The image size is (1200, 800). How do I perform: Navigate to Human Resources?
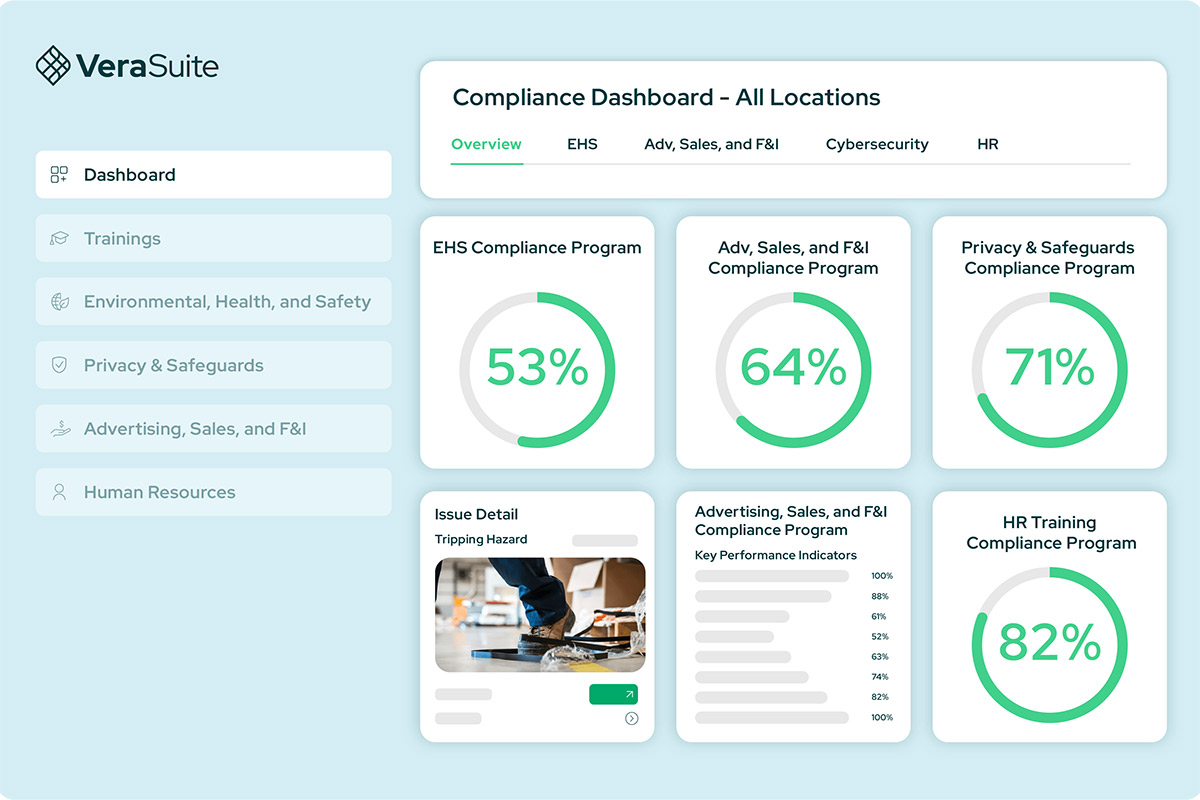pyautogui.click(x=213, y=492)
